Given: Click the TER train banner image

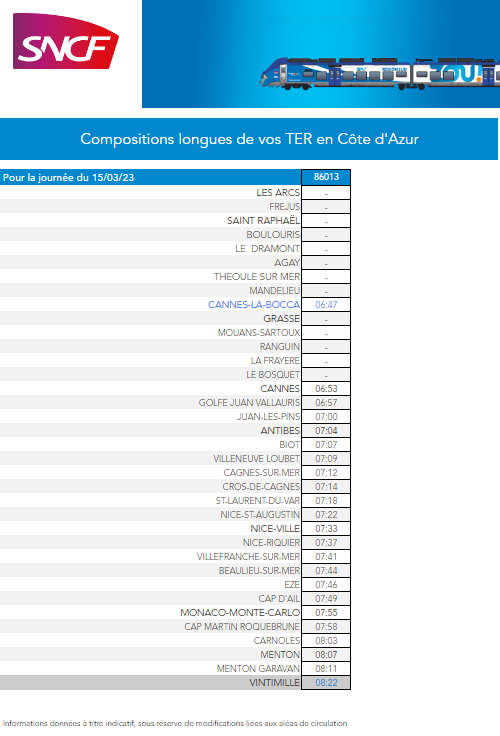Looking at the screenshot, I should [x=321, y=54].
